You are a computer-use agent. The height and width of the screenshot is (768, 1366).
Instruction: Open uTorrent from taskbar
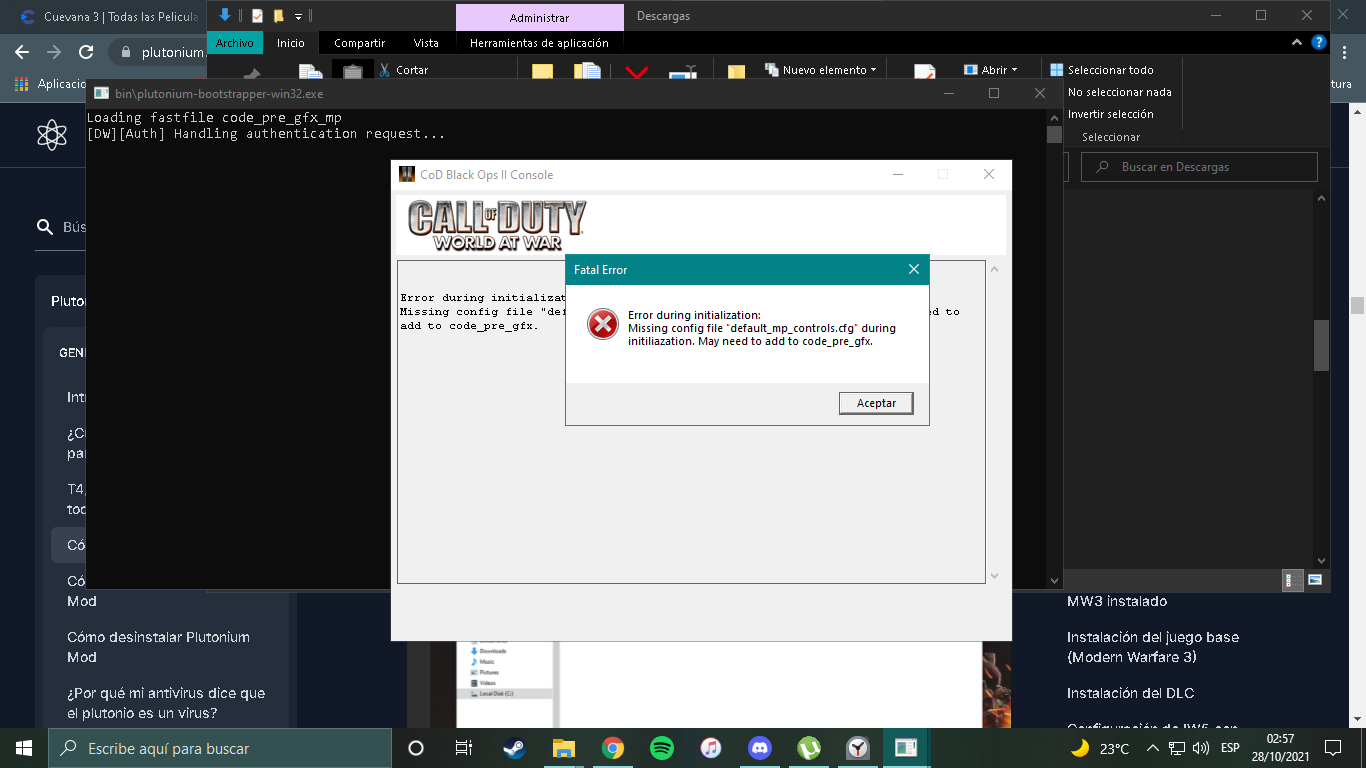click(x=809, y=748)
